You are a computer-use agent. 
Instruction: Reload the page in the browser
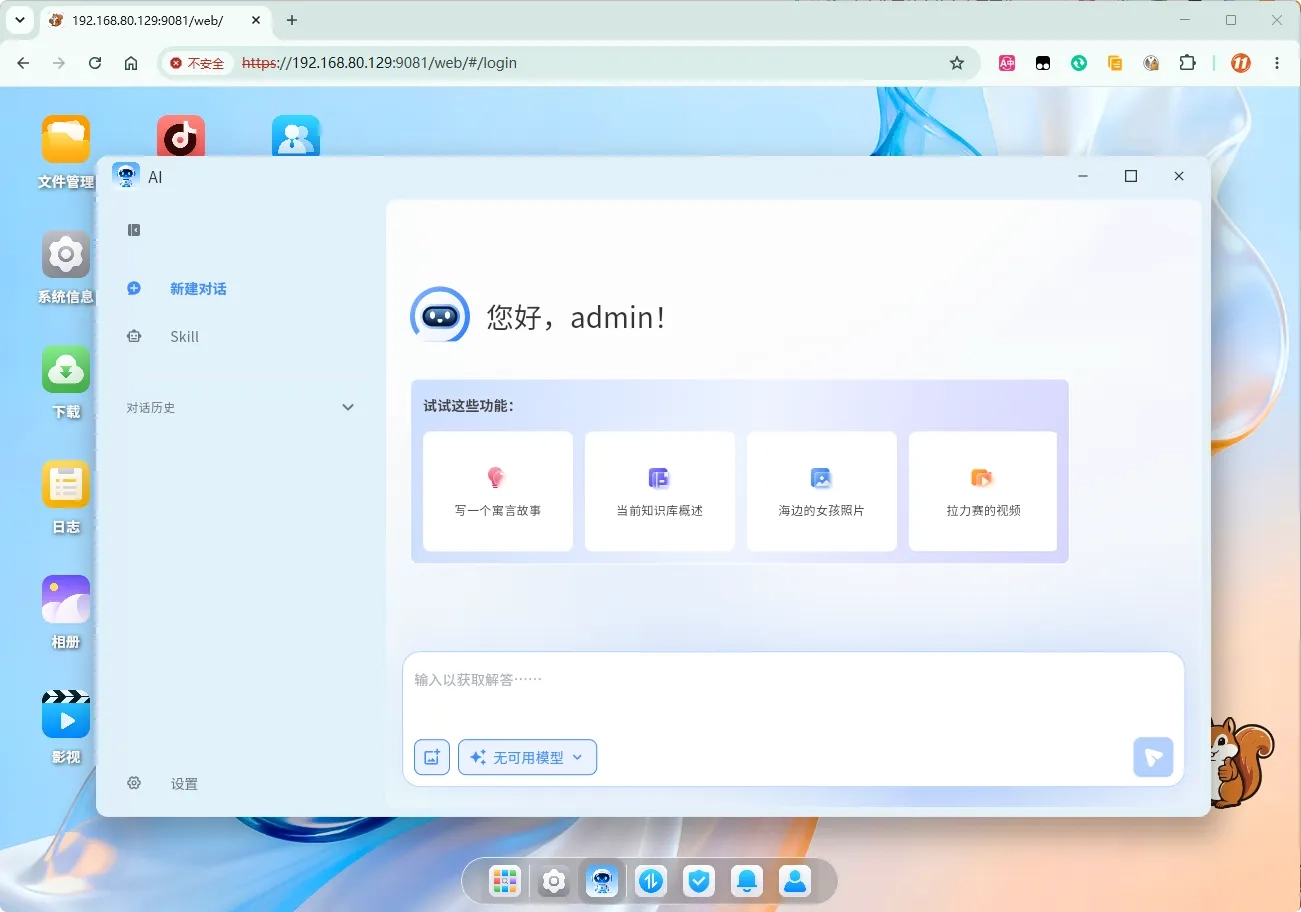point(95,63)
